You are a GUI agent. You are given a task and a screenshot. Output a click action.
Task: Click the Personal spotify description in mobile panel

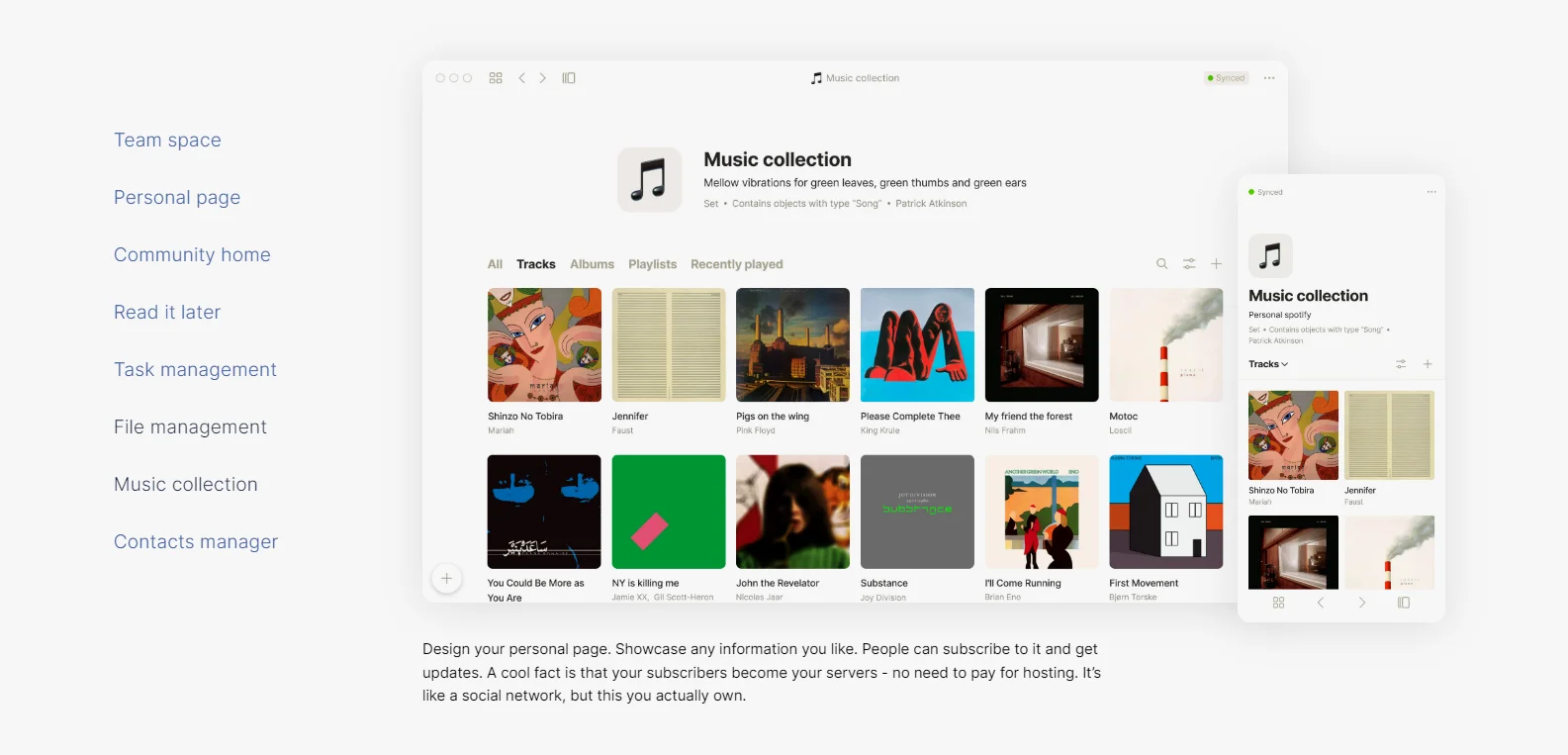(1280, 315)
